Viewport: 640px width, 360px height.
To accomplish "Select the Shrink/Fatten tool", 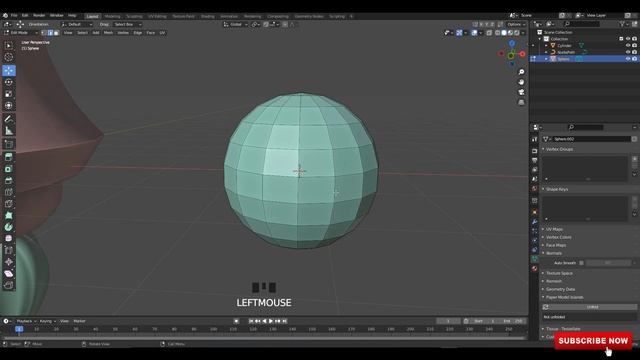I will point(9,262).
